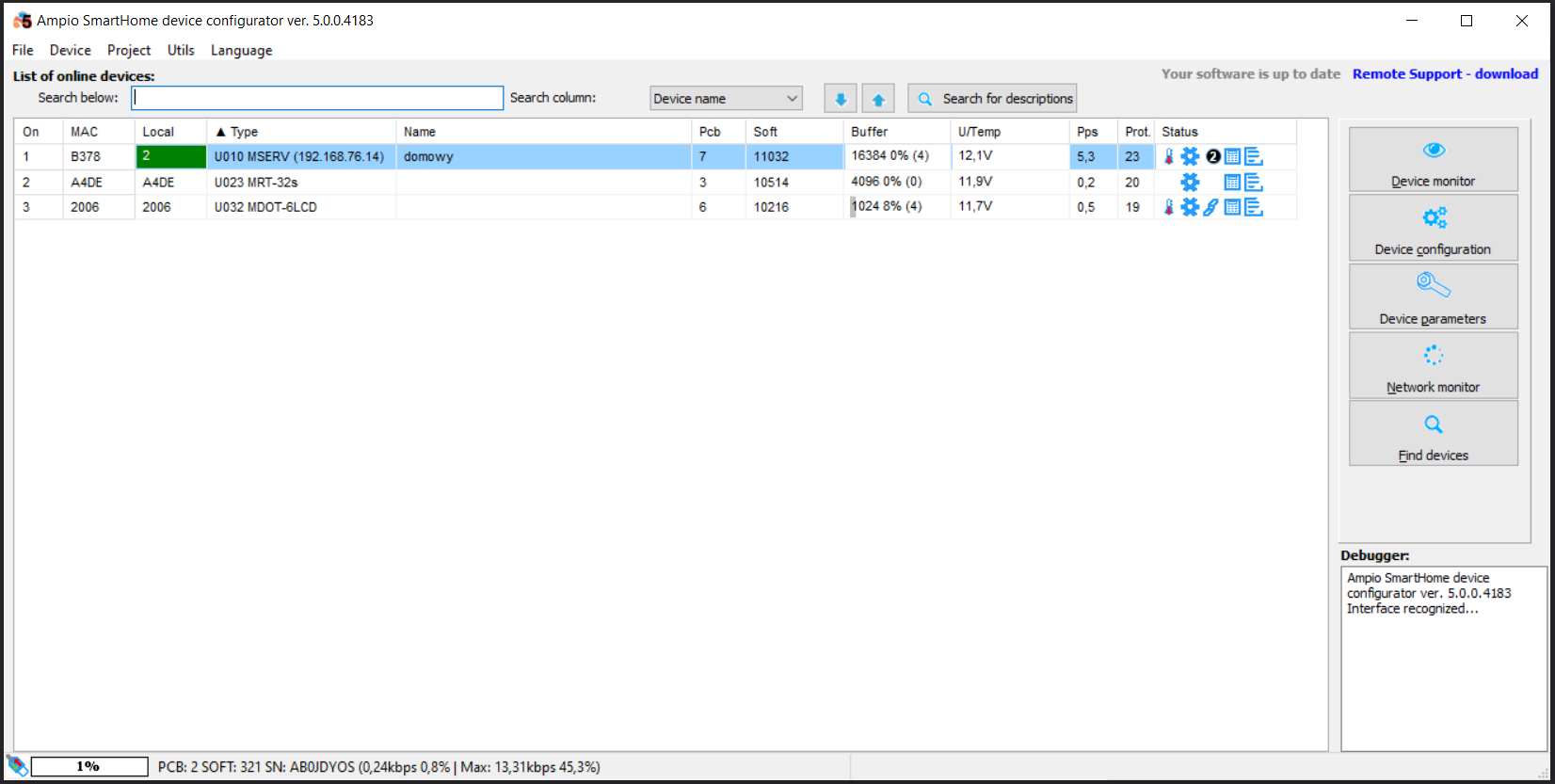Click list-lines status icon in U010 MSERV row
Image resolution: width=1555 pixels, height=784 pixels.
pyautogui.click(x=1254, y=156)
